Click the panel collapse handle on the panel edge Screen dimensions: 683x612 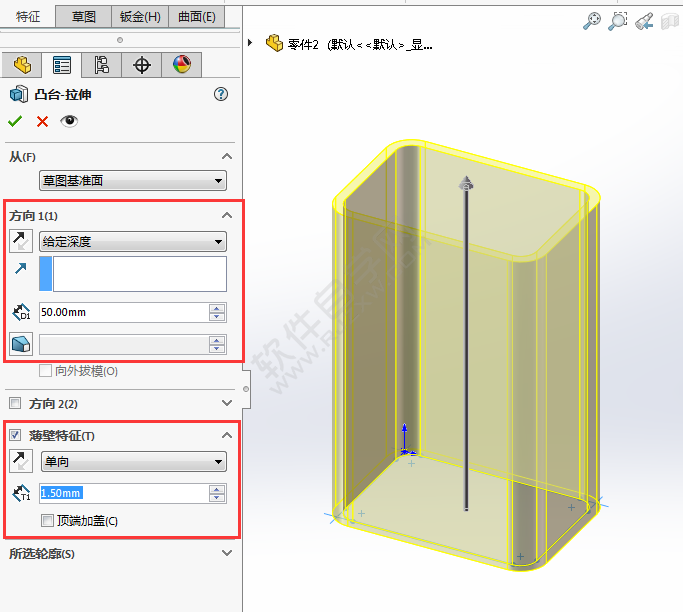point(246,389)
